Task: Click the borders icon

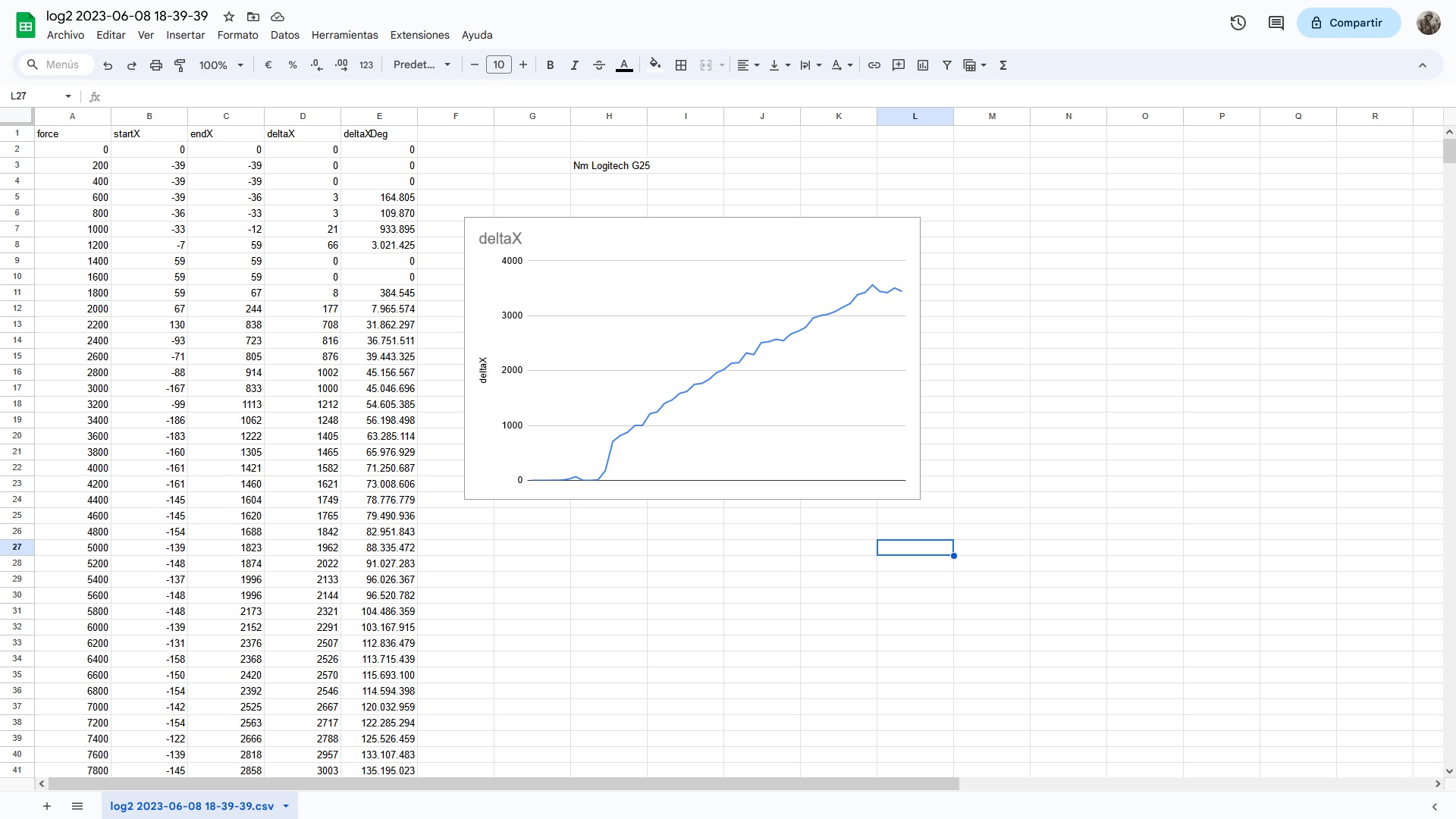Action: click(x=681, y=65)
